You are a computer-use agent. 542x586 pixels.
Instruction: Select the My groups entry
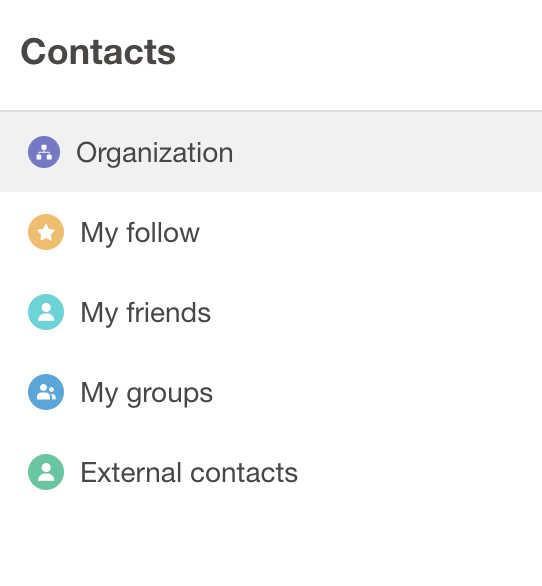click(271, 392)
